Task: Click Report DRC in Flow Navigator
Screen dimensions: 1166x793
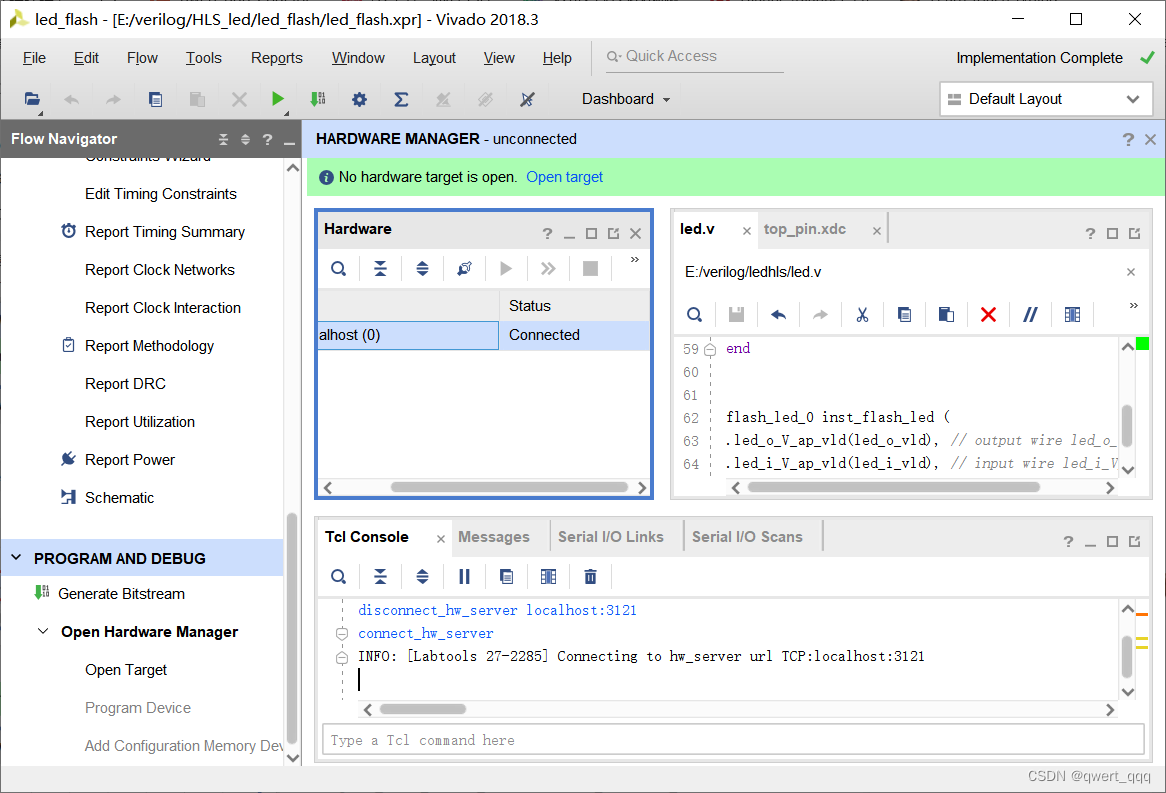Action: tap(125, 384)
